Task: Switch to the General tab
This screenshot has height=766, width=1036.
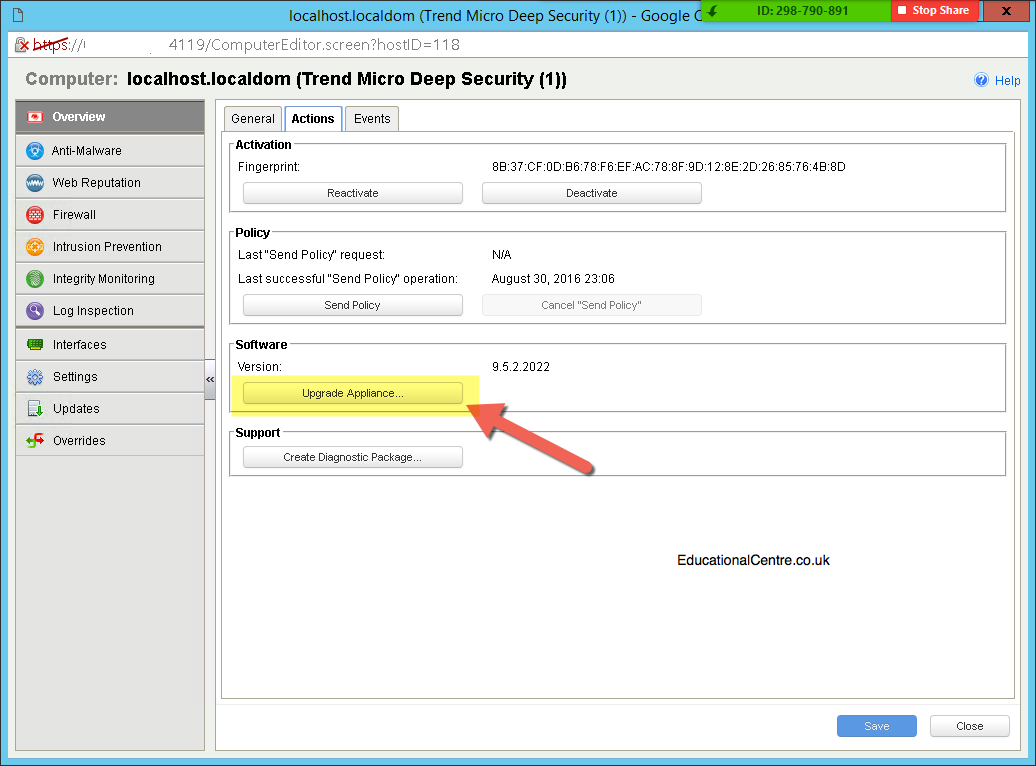Action: click(253, 119)
